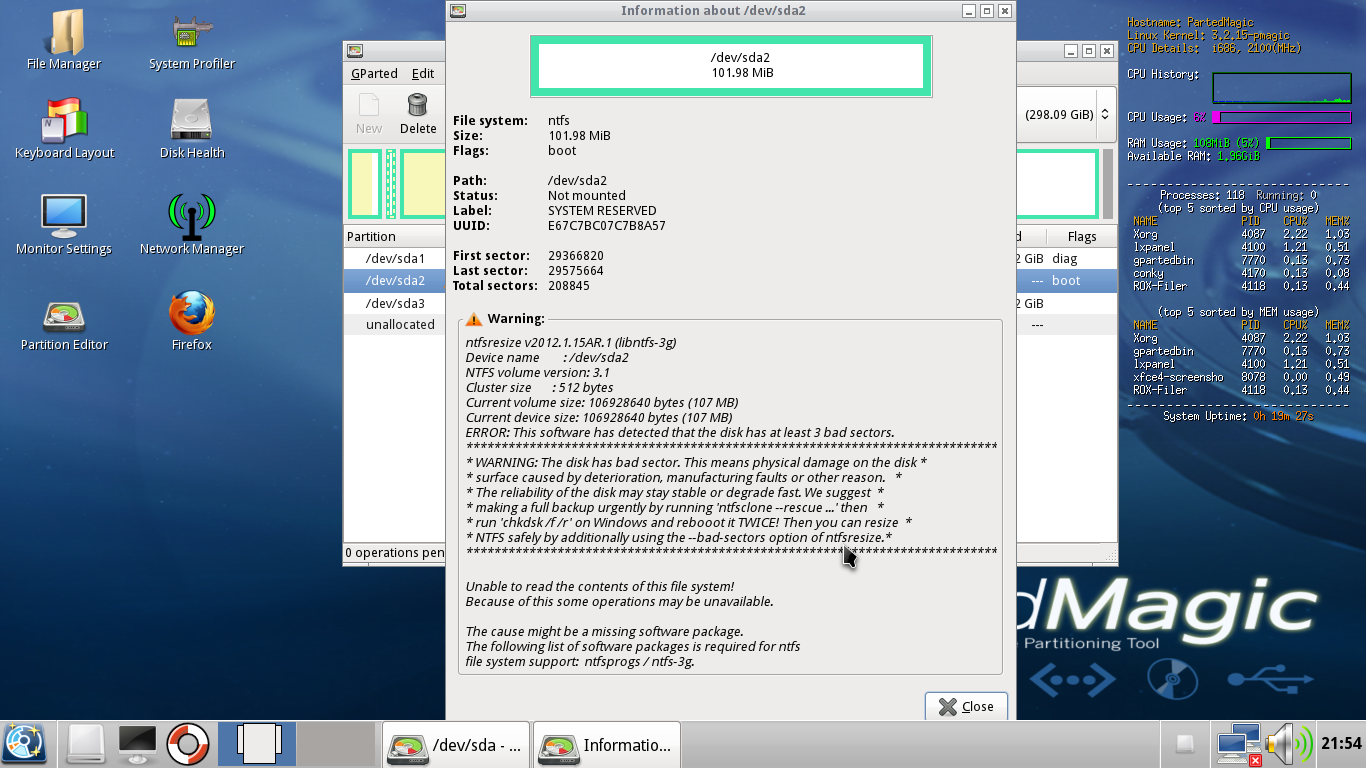Image resolution: width=1366 pixels, height=768 pixels.
Task: Click the lifebuoy icon in the taskbar
Action: tap(187, 744)
